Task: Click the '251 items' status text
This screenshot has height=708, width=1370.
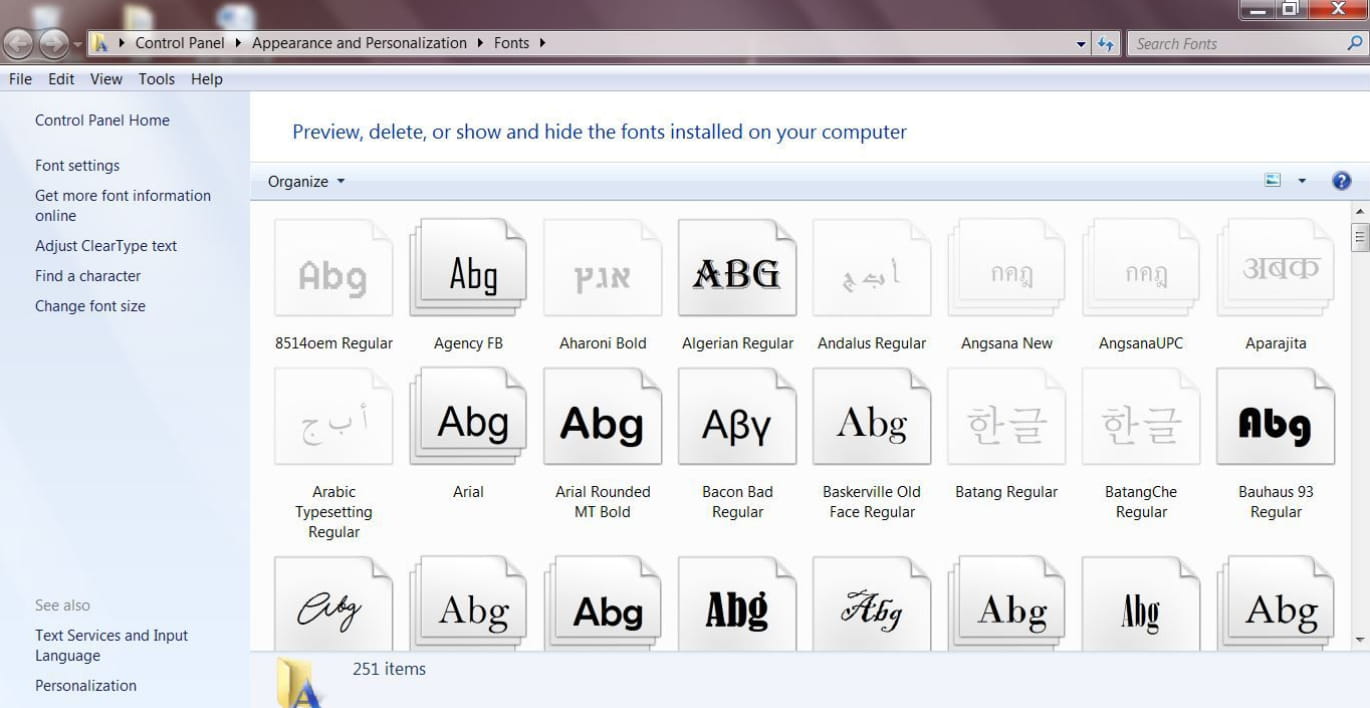Action: click(x=389, y=669)
